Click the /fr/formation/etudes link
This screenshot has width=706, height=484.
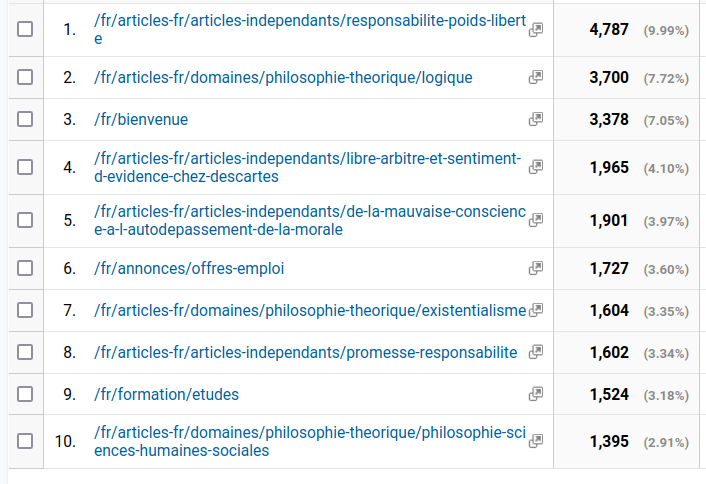[166, 394]
